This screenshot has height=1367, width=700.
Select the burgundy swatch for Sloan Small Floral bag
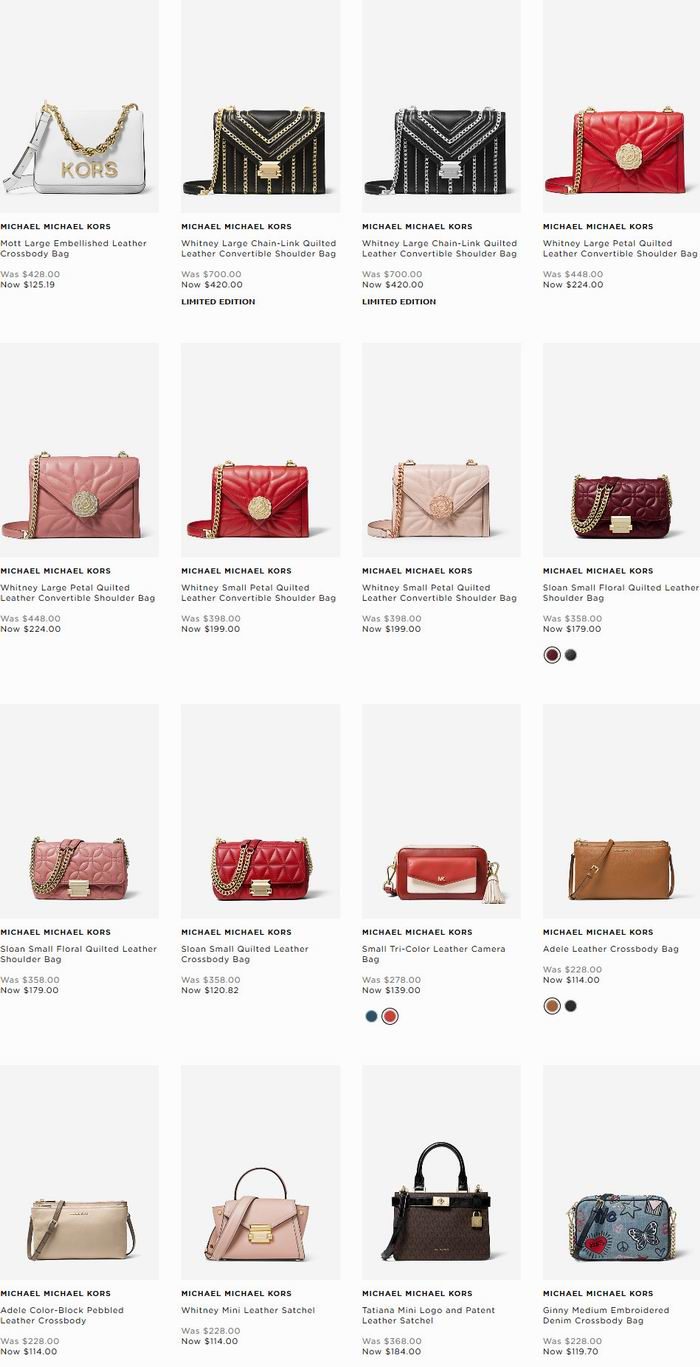click(552, 655)
